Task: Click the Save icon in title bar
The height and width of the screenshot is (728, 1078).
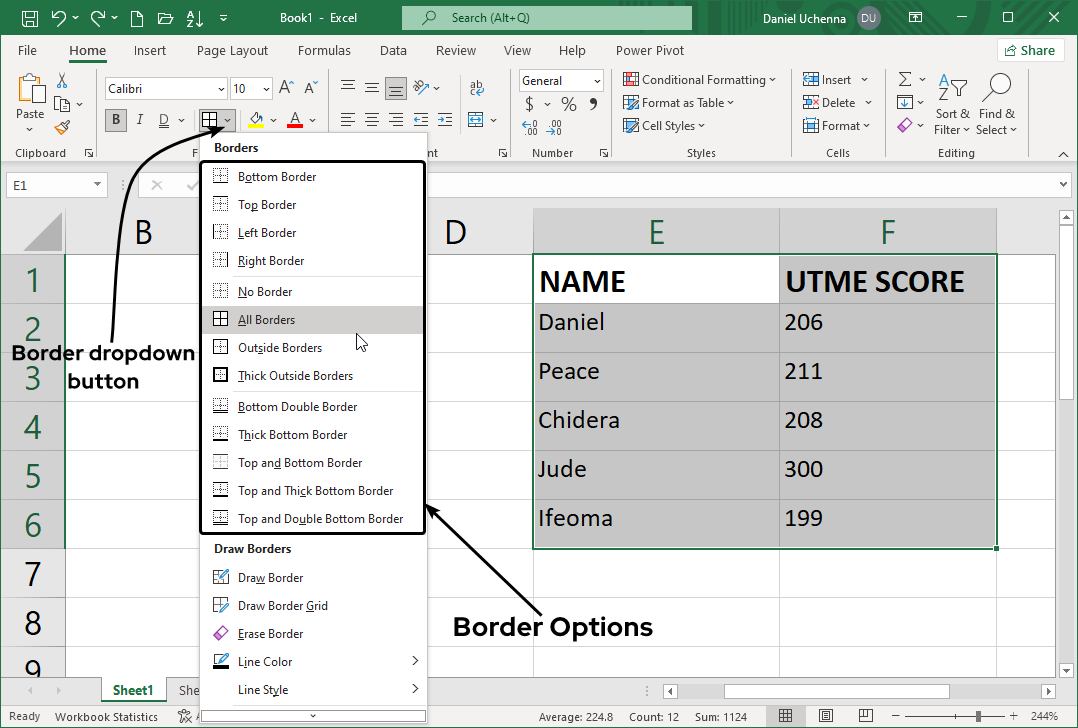Action: coord(30,18)
